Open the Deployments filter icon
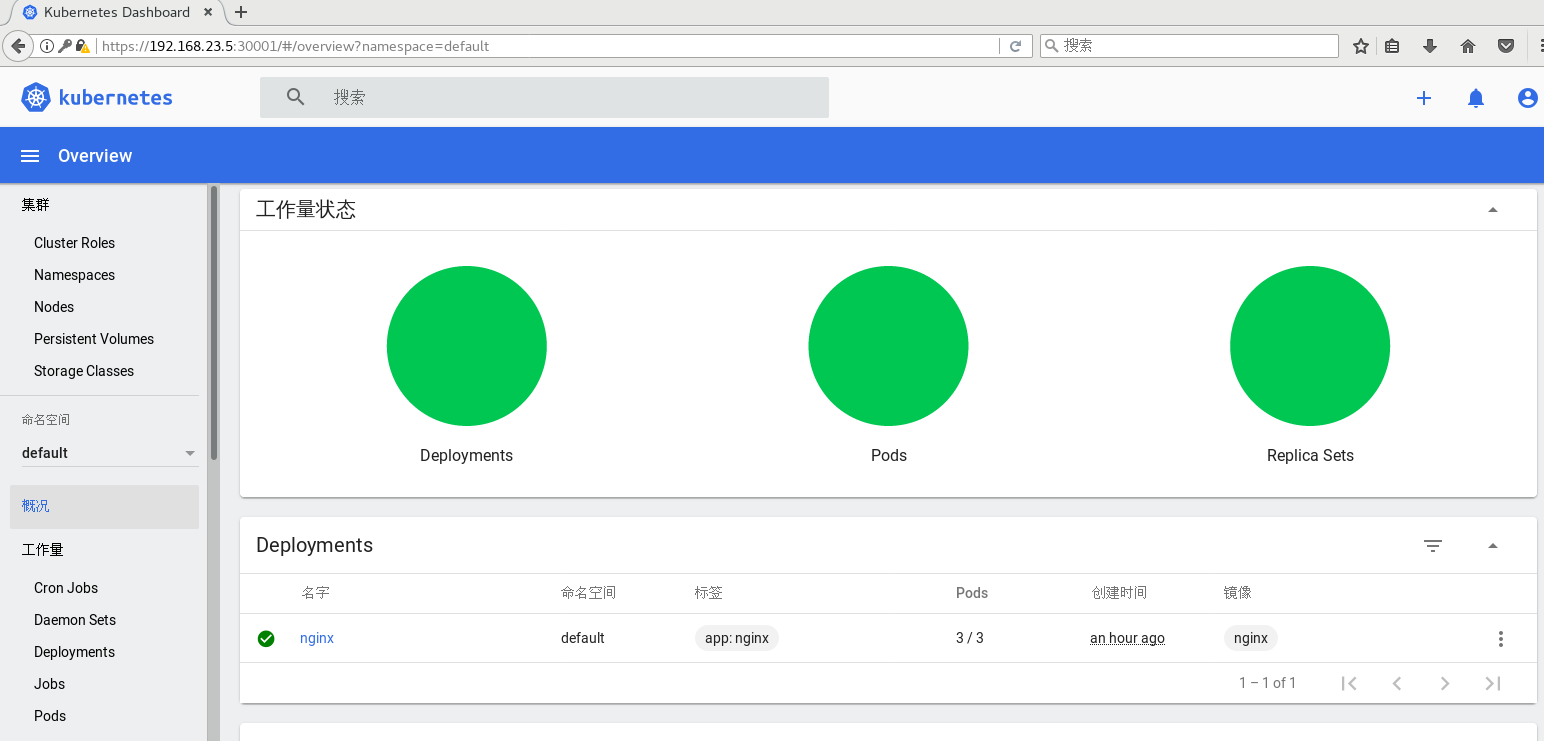 tap(1433, 545)
